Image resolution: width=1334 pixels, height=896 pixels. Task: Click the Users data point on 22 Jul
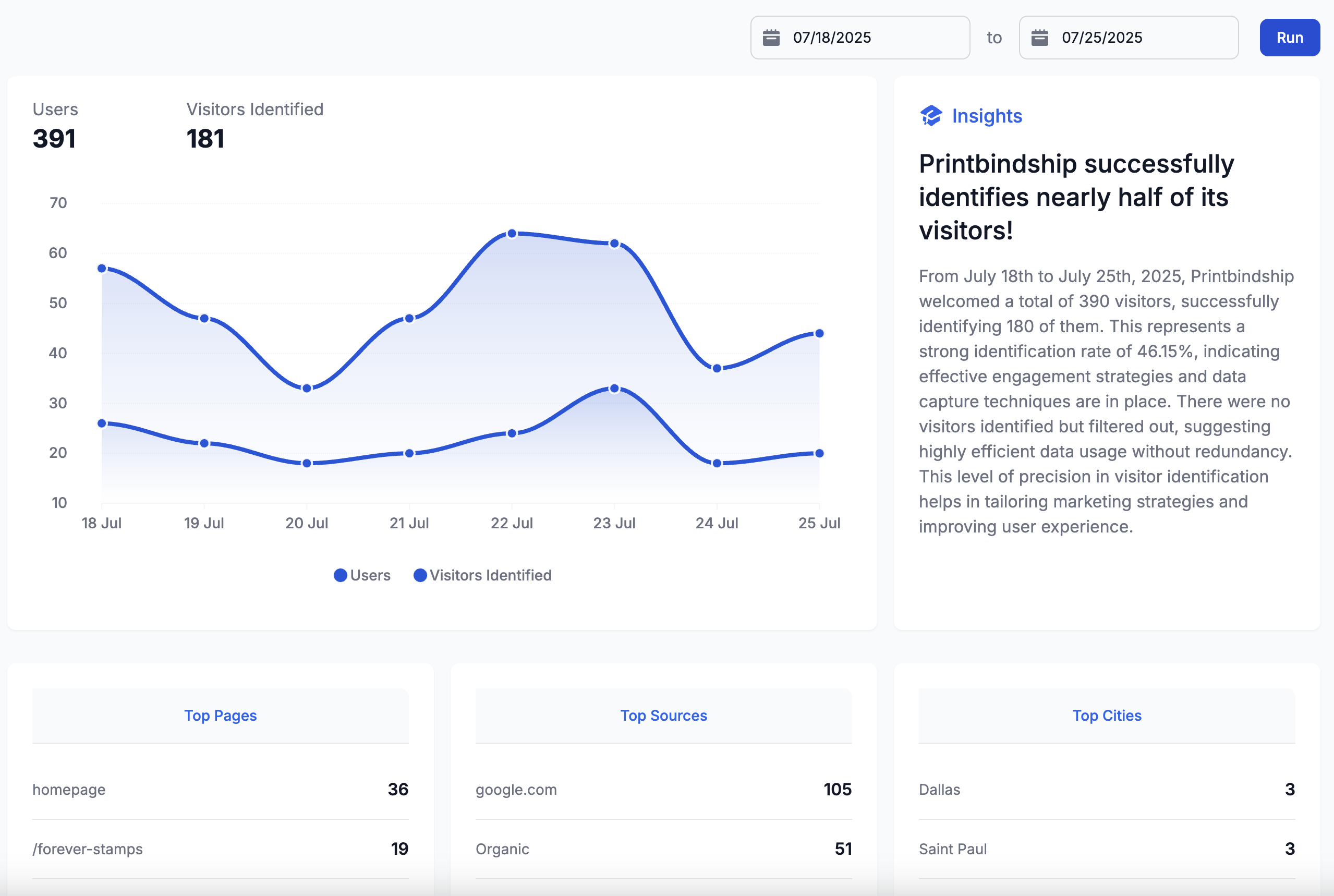(x=512, y=234)
